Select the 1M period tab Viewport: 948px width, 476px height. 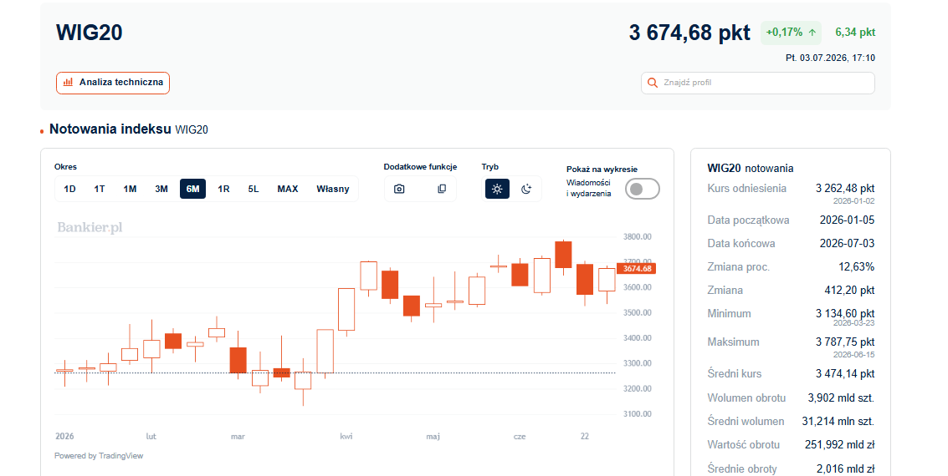click(x=129, y=189)
